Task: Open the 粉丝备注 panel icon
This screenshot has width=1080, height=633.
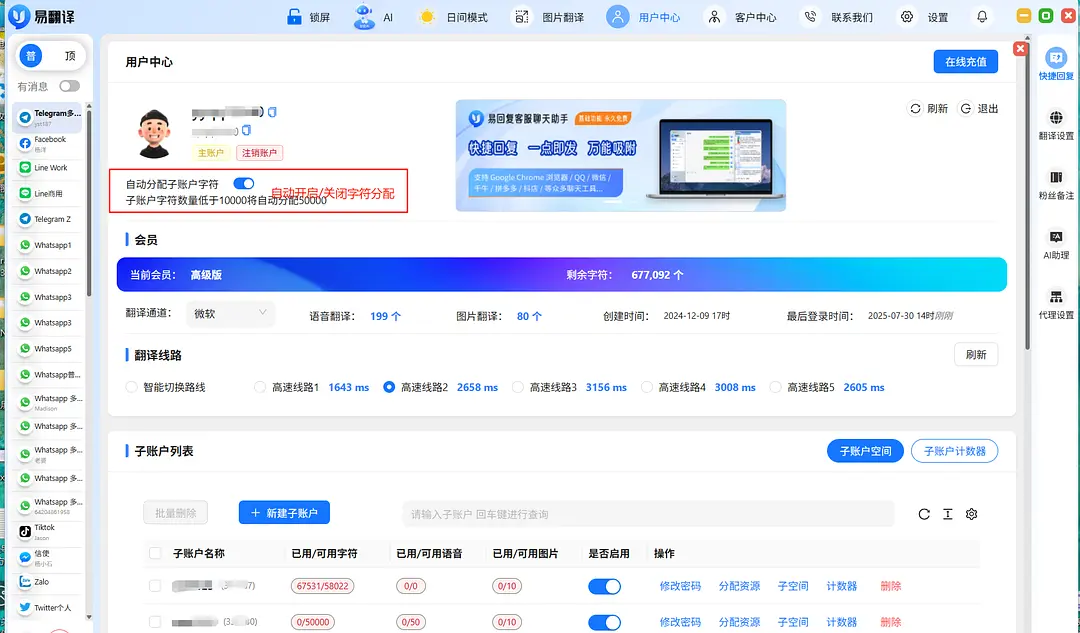Action: pos(1055,182)
